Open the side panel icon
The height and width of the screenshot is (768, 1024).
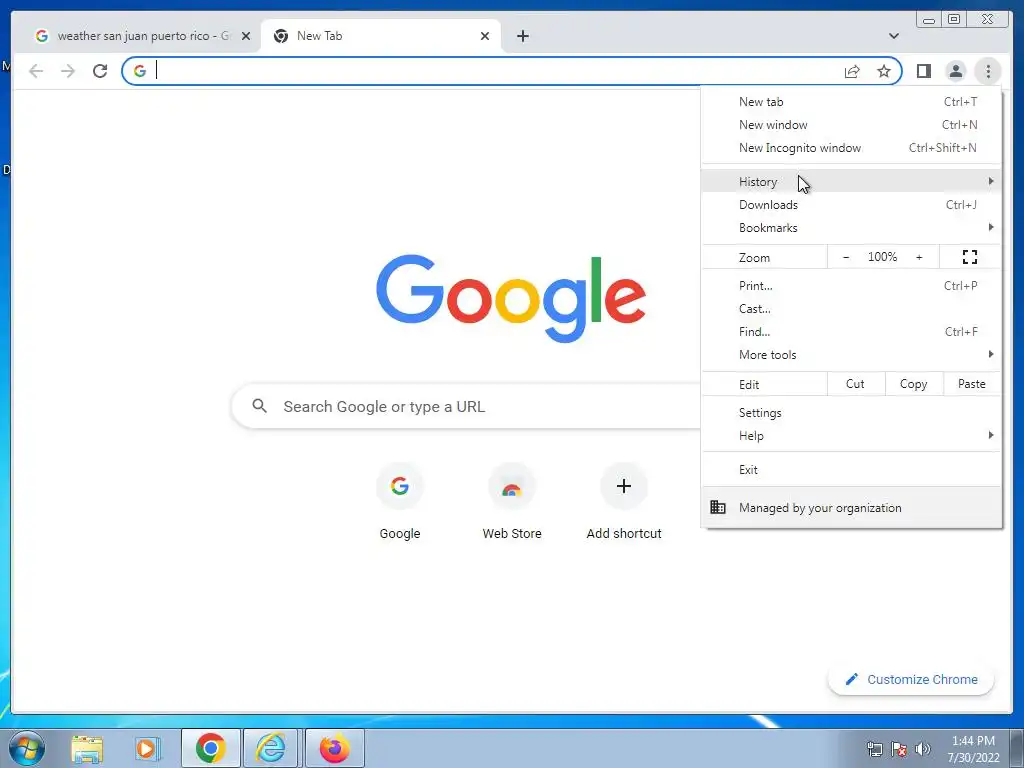click(923, 71)
